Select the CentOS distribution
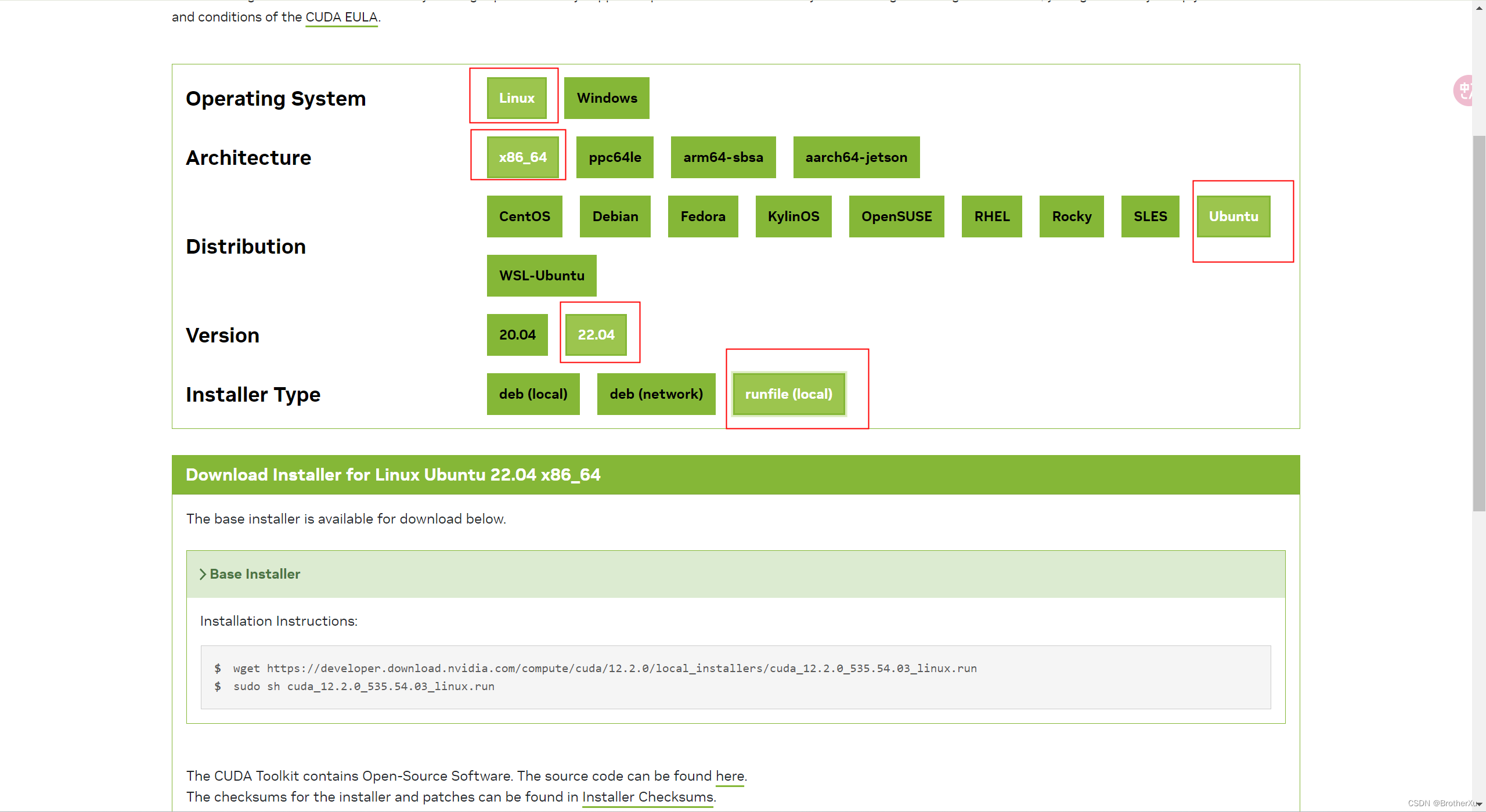The width and height of the screenshot is (1486, 812). pos(524,216)
